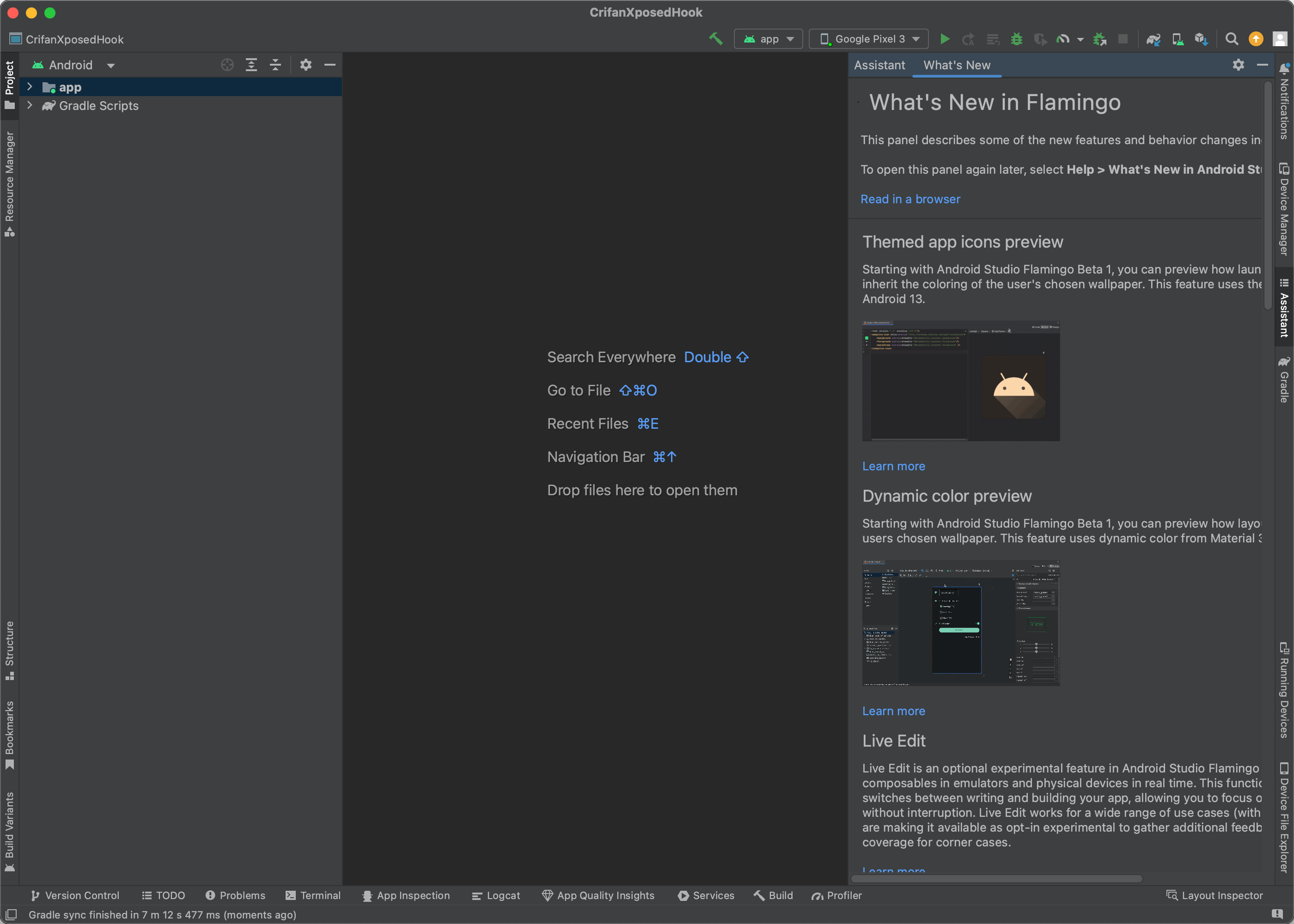Image resolution: width=1294 pixels, height=924 pixels.
Task: Open Project panel gear options
Action: coord(305,65)
